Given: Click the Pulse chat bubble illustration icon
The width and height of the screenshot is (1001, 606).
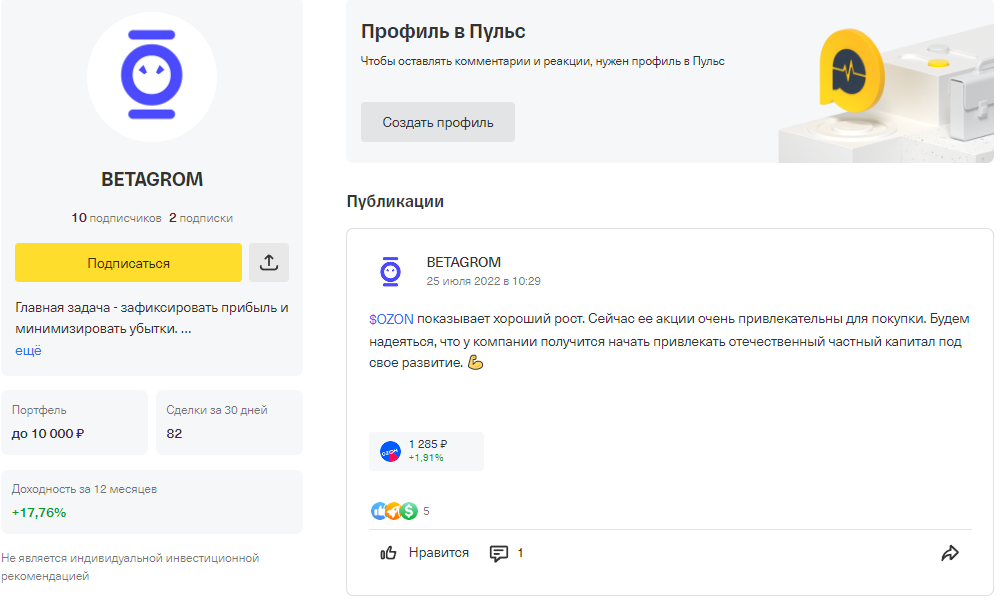Looking at the screenshot, I should pyautogui.click(x=850, y=71).
